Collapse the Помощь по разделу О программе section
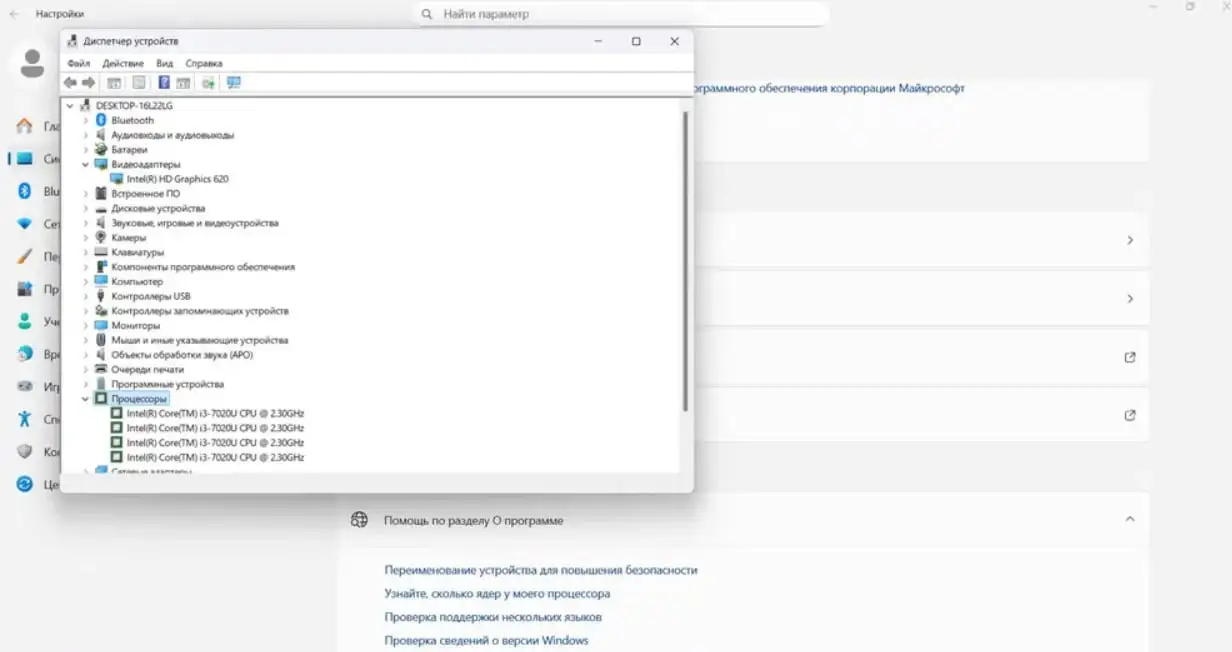Viewport: 1232px width, 652px height. click(x=1130, y=519)
